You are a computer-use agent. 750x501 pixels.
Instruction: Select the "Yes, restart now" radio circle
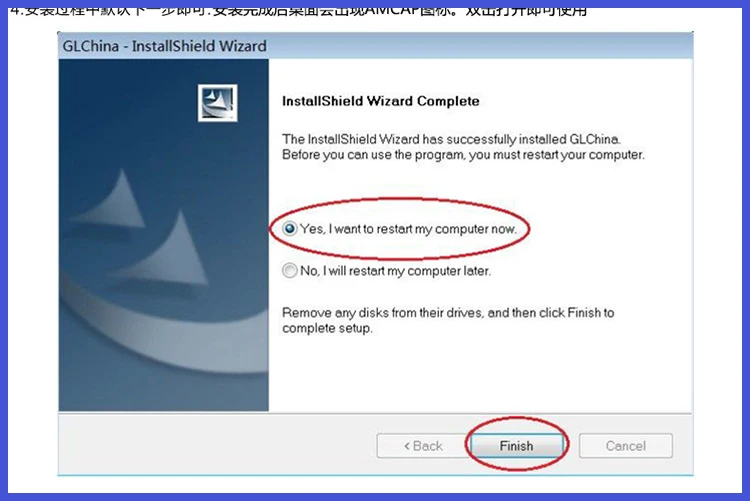click(289, 229)
